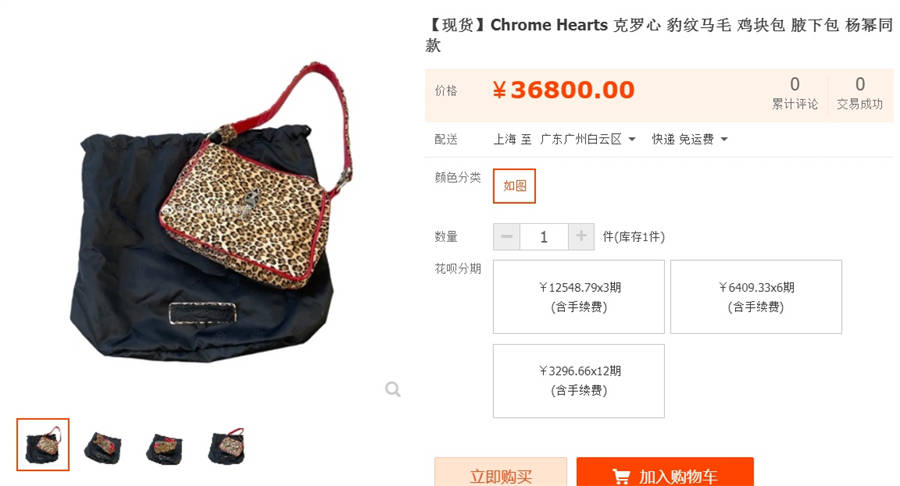Select the second product thumbnail
The image size is (900, 486).
(x=104, y=445)
